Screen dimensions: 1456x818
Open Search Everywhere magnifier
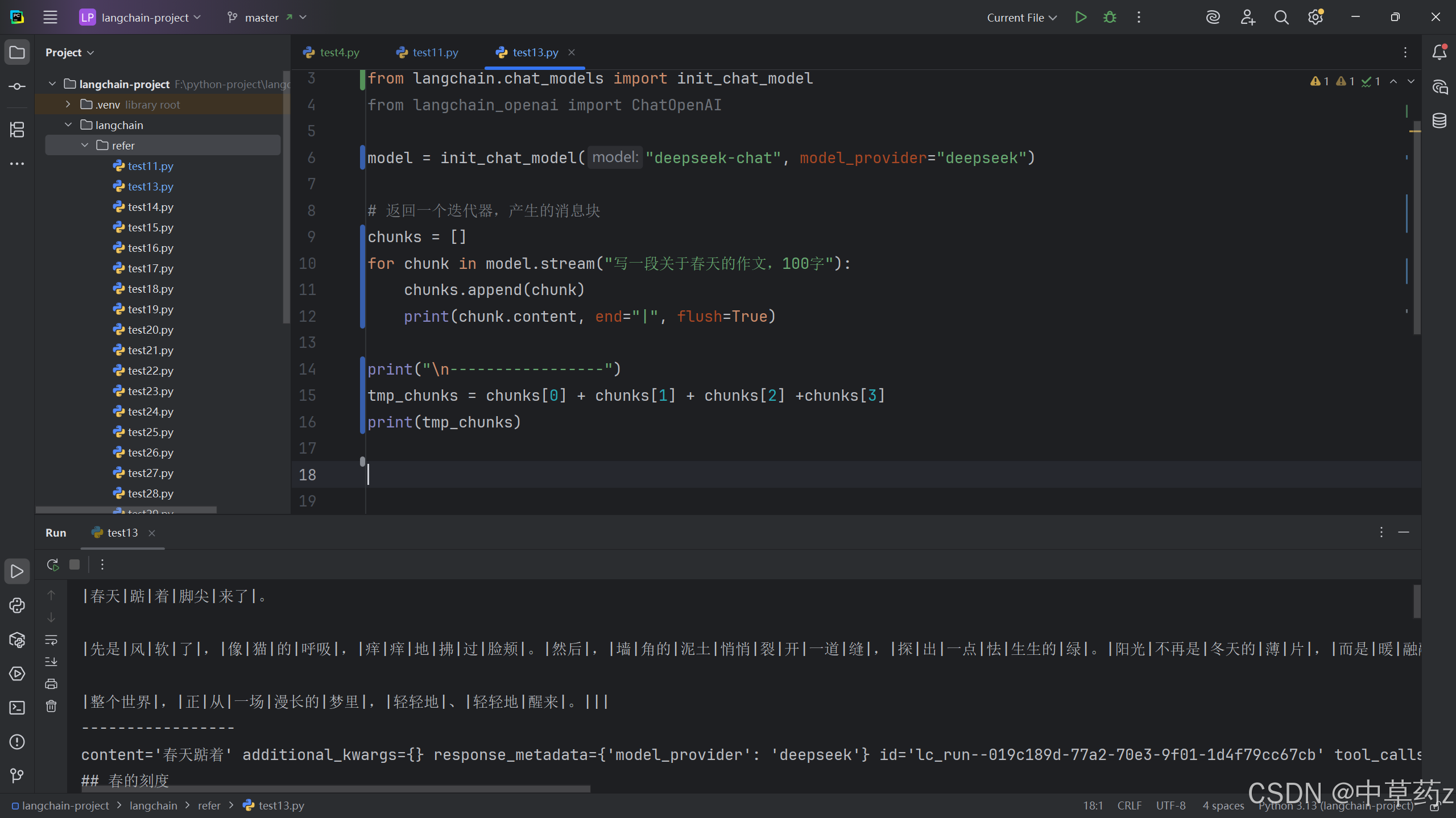pos(1281,17)
